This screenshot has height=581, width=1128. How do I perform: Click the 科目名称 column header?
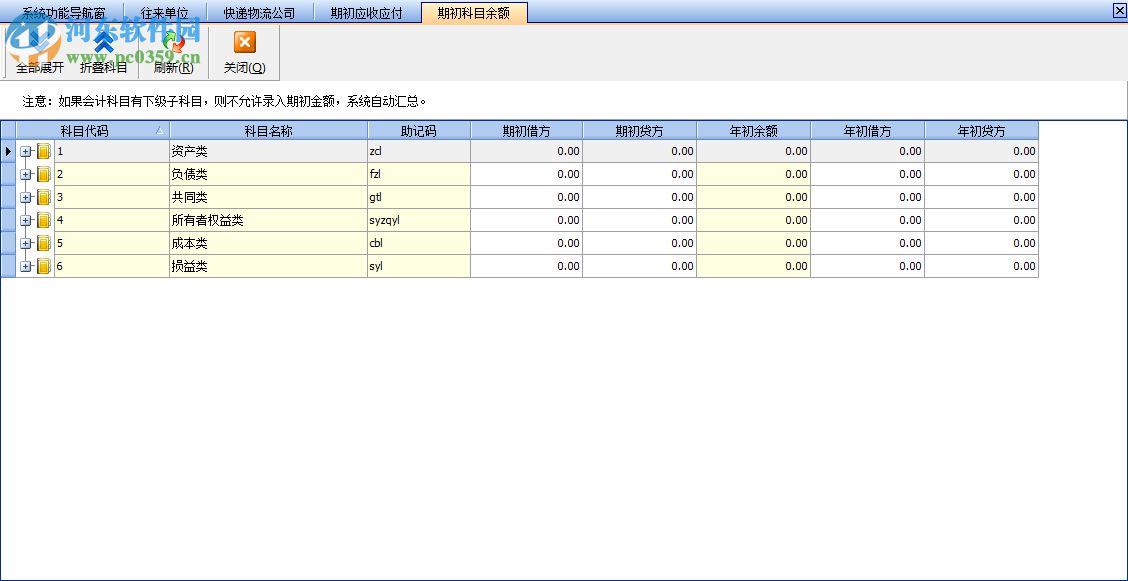pos(268,131)
